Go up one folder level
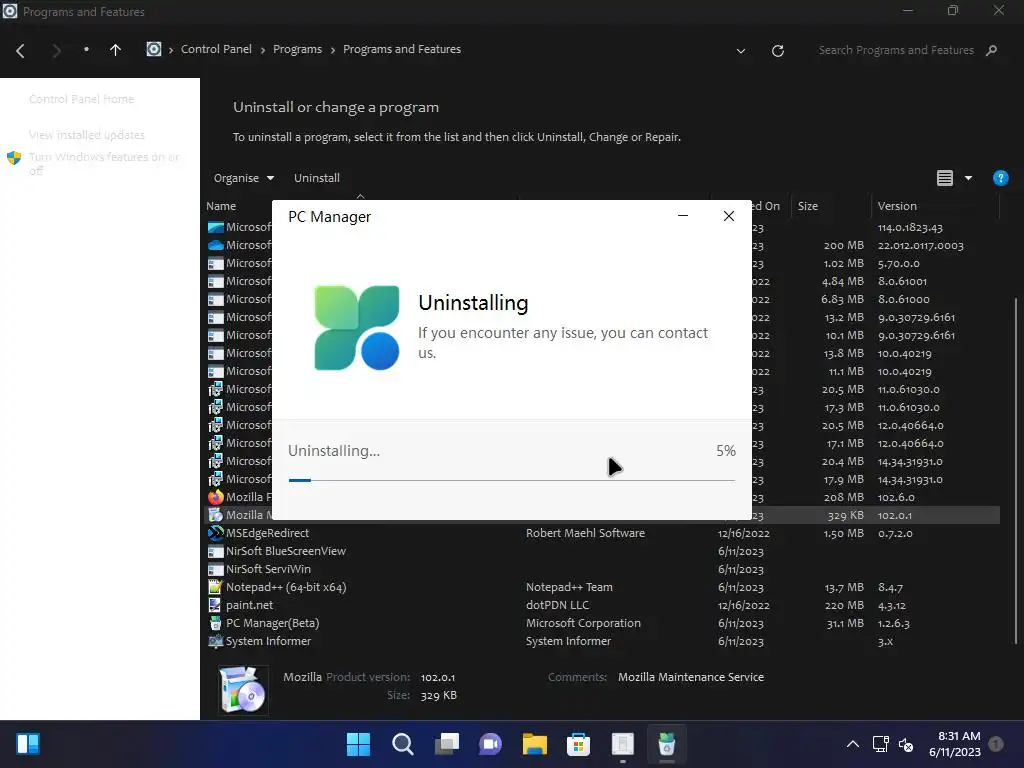Screen dimensions: 1024x768 click(115, 50)
